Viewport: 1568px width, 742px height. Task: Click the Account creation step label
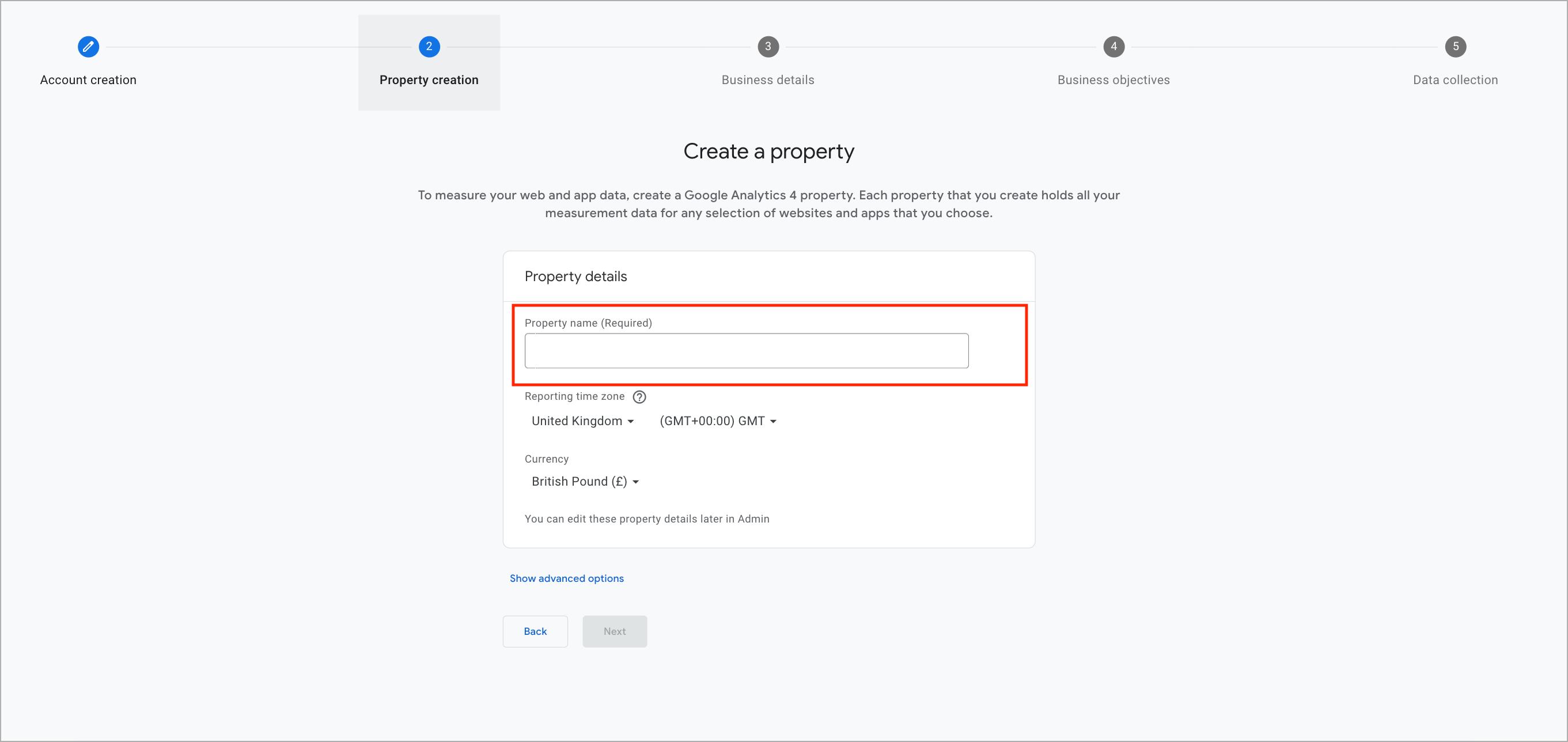point(88,79)
